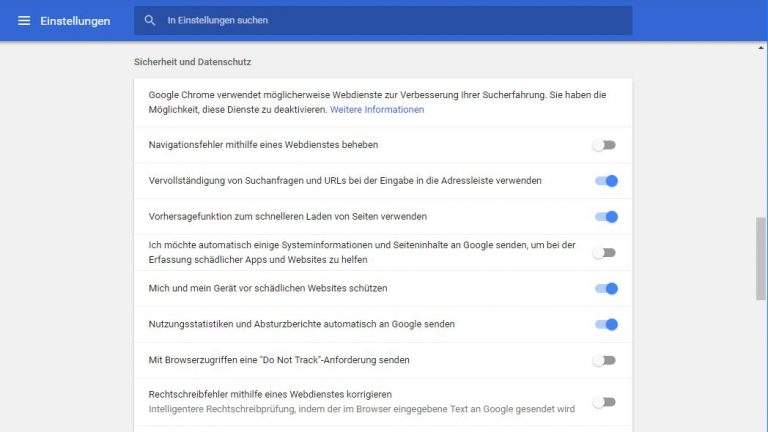Enable 'Navigationsfehler mithilfe eines Webdienstes beheben' toggle
This screenshot has width=768, height=432.
point(604,145)
